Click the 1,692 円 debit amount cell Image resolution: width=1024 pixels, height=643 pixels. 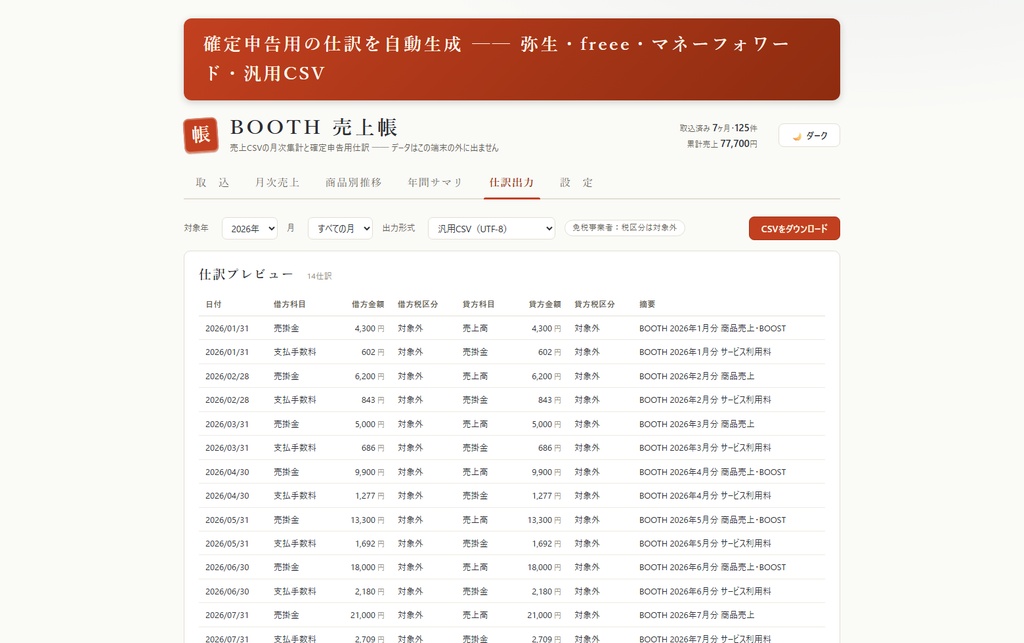click(369, 543)
